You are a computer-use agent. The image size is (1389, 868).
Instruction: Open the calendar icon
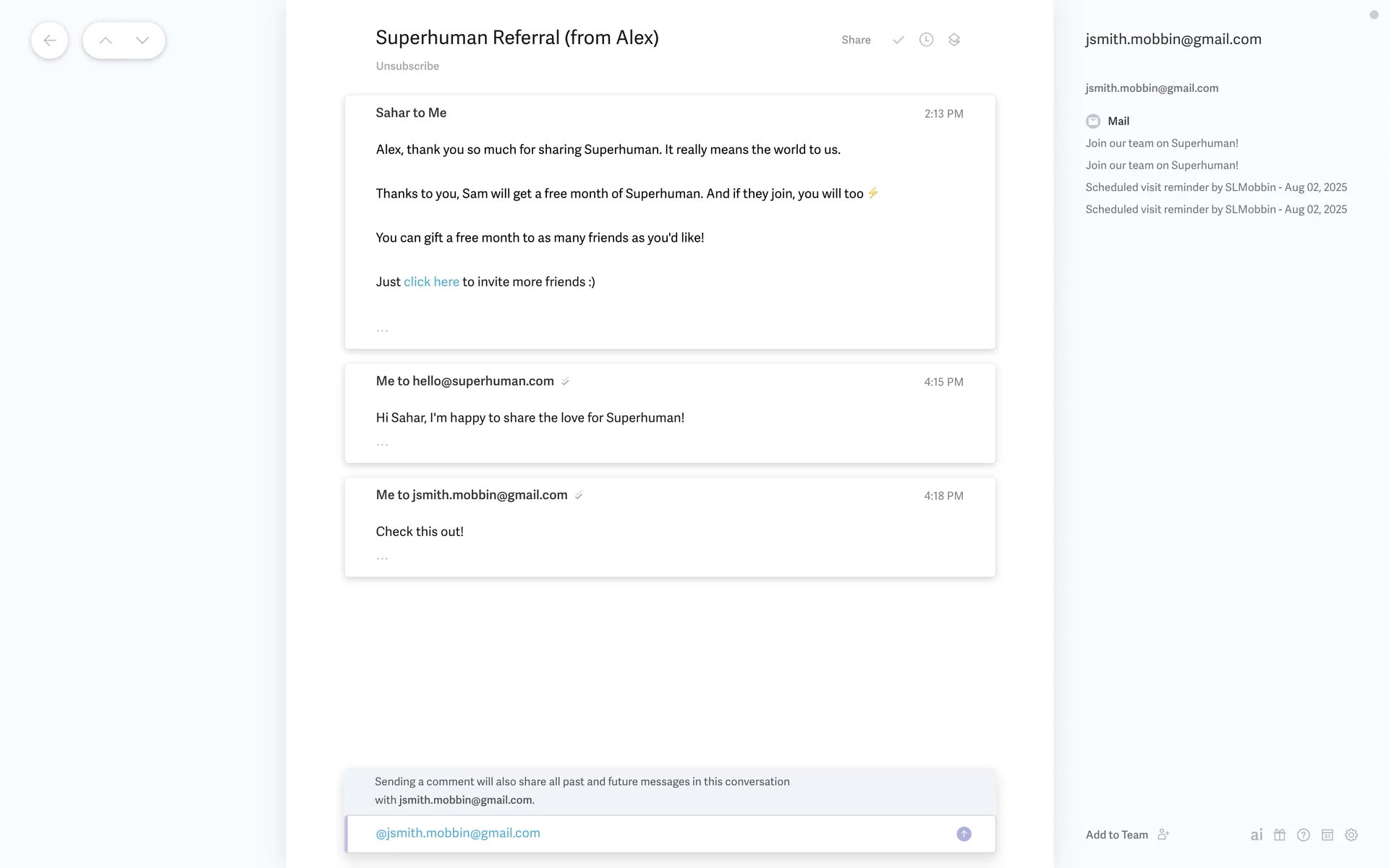(x=1328, y=835)
